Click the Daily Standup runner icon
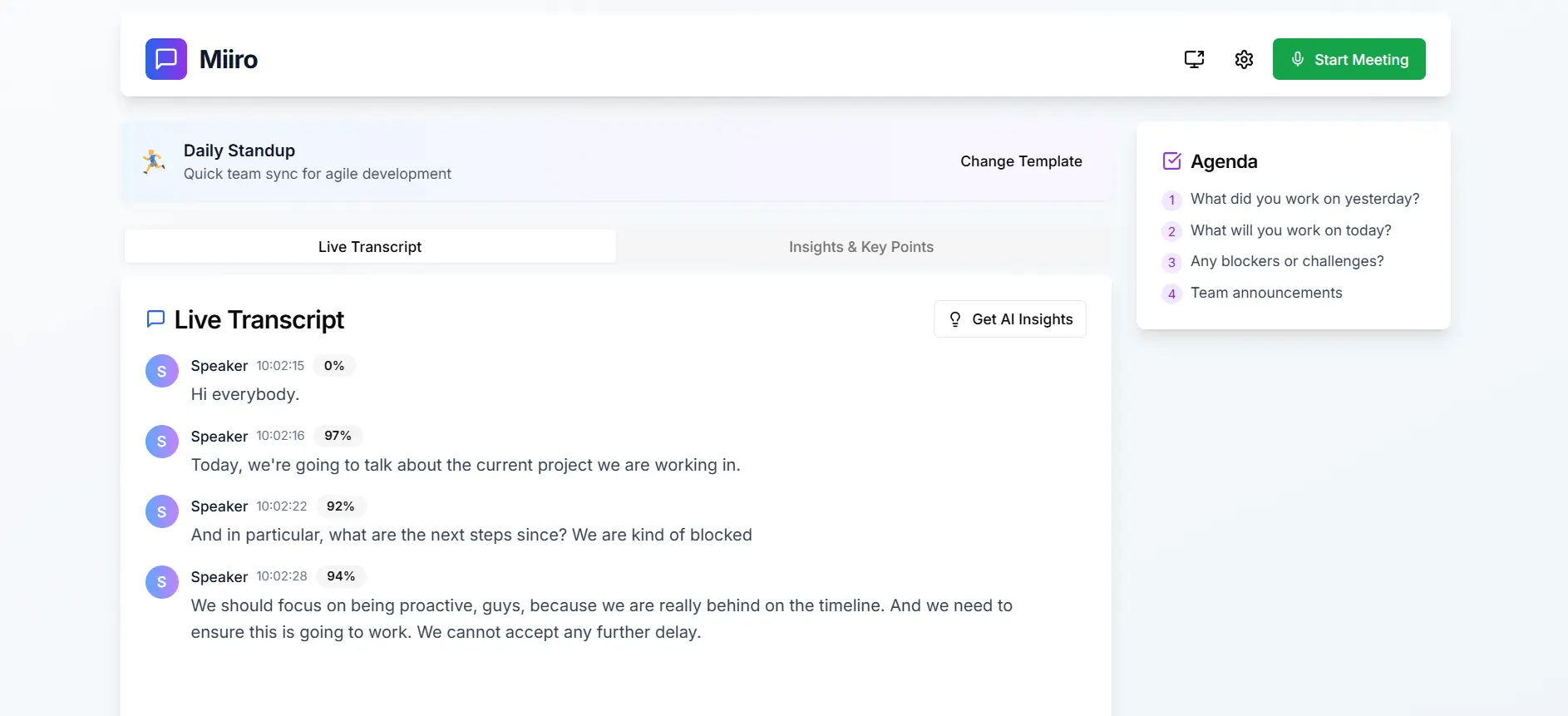The image size is (1568, 716). pos(154,161)
